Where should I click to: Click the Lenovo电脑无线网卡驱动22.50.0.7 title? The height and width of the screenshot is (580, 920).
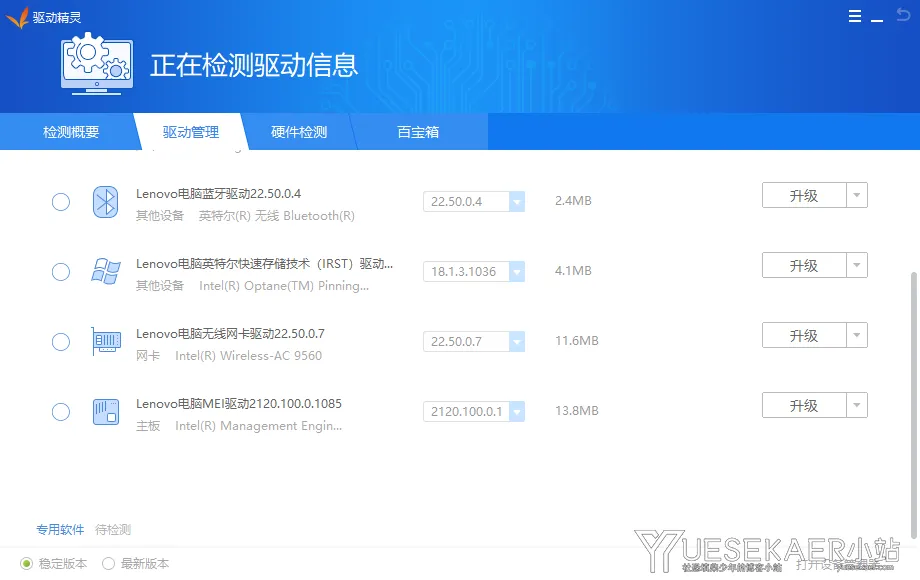click(x=230, y=334)
